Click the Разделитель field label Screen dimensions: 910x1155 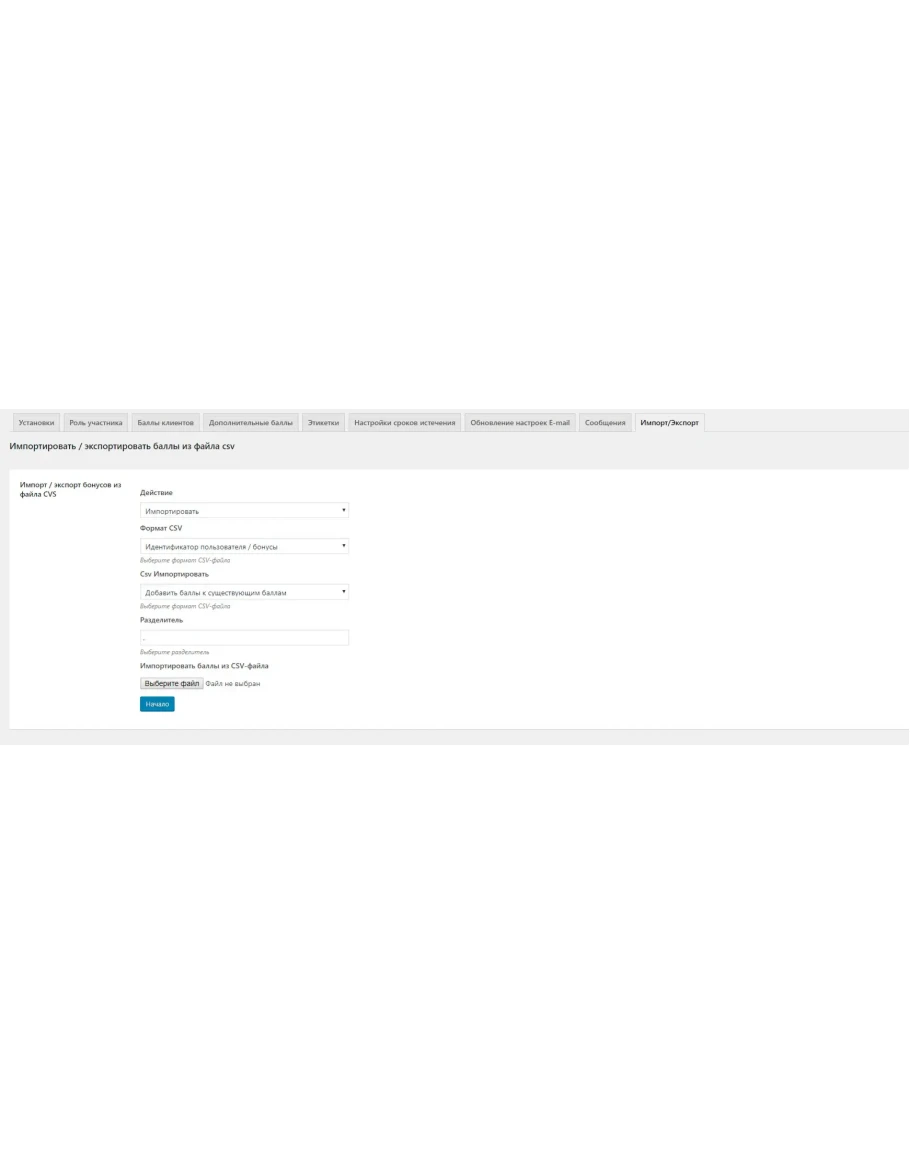pos(161,620)
